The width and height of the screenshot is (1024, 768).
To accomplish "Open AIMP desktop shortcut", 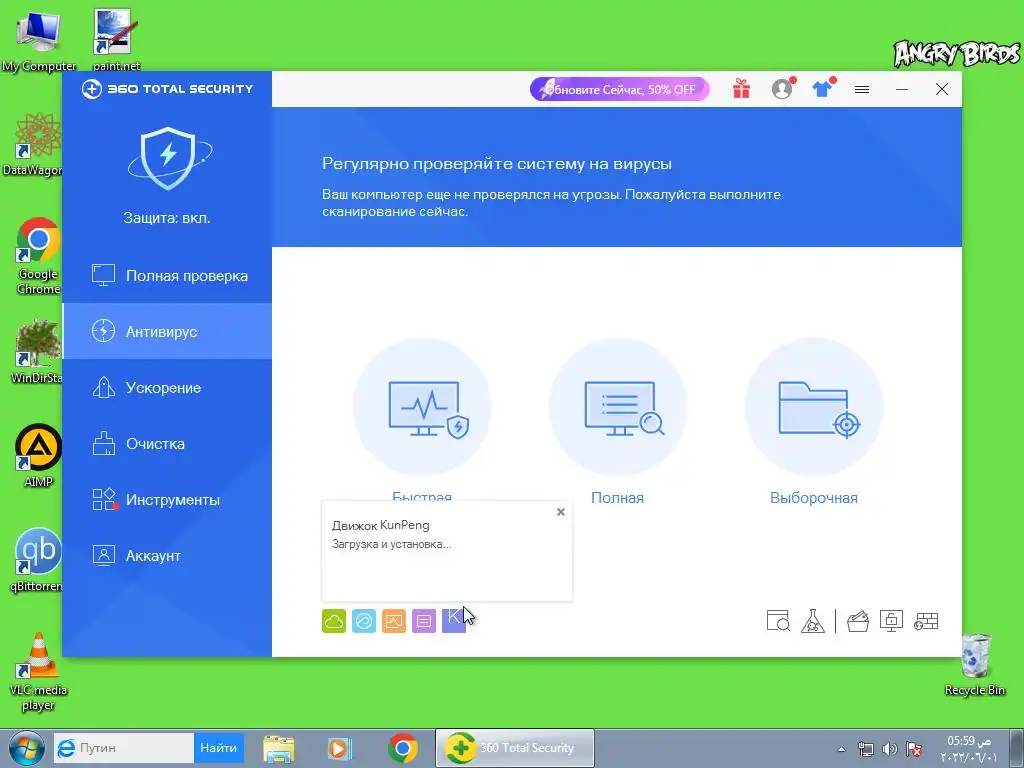I will tap(38, 456).
